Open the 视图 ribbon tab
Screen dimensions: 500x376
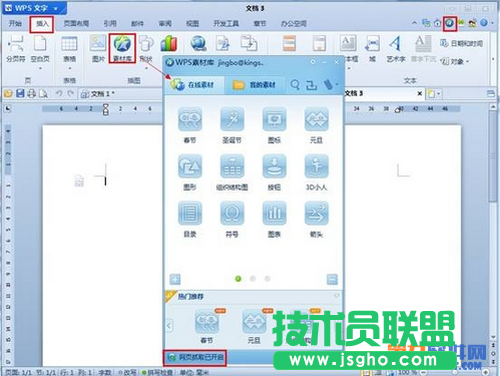[192, 24]
